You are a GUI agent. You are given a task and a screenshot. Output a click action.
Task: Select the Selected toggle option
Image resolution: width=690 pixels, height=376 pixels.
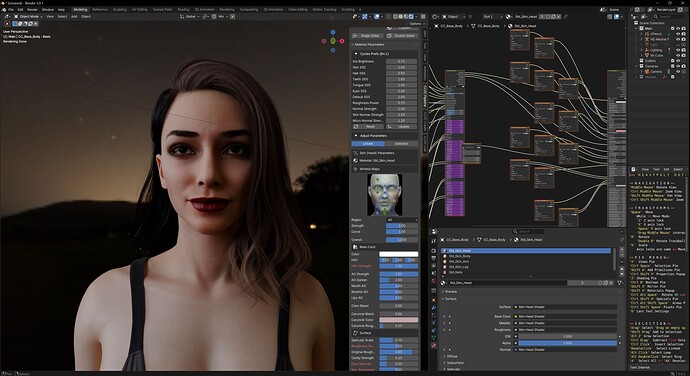[x=401, y=144]
